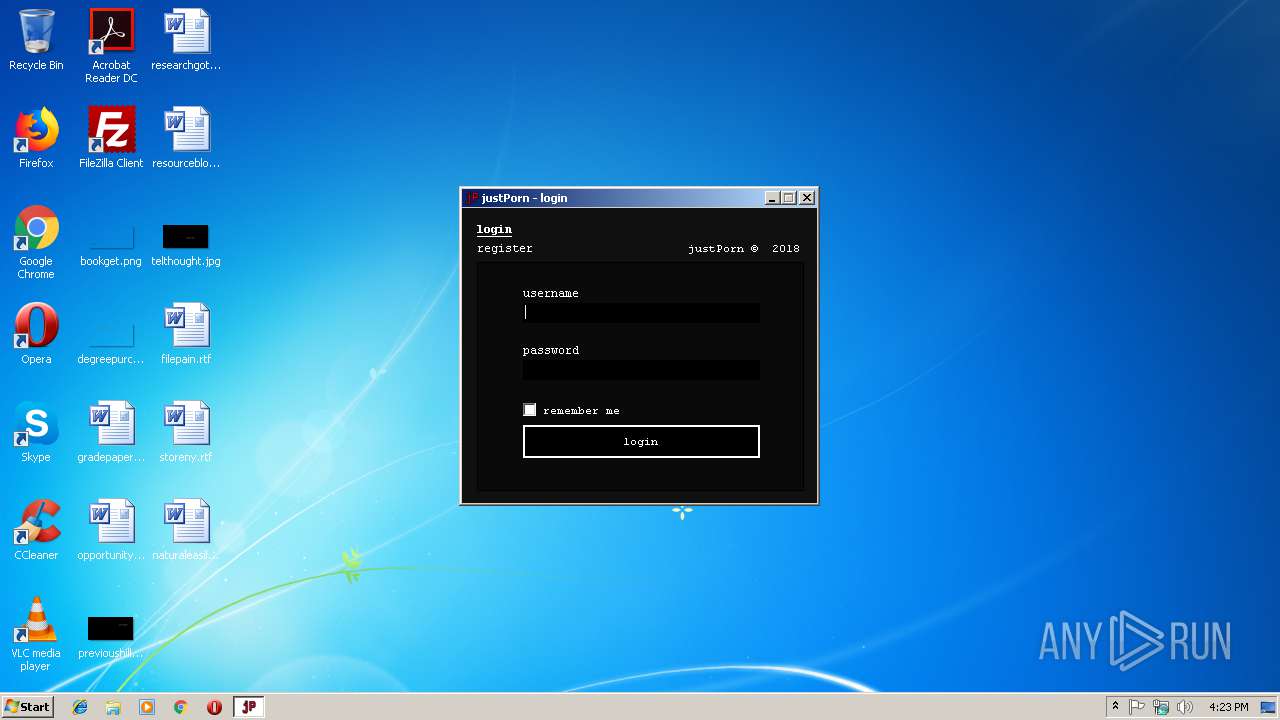Open Opera from the taskbar
1280x720 pixels.
pyautogui.click(x=214, y=707)
